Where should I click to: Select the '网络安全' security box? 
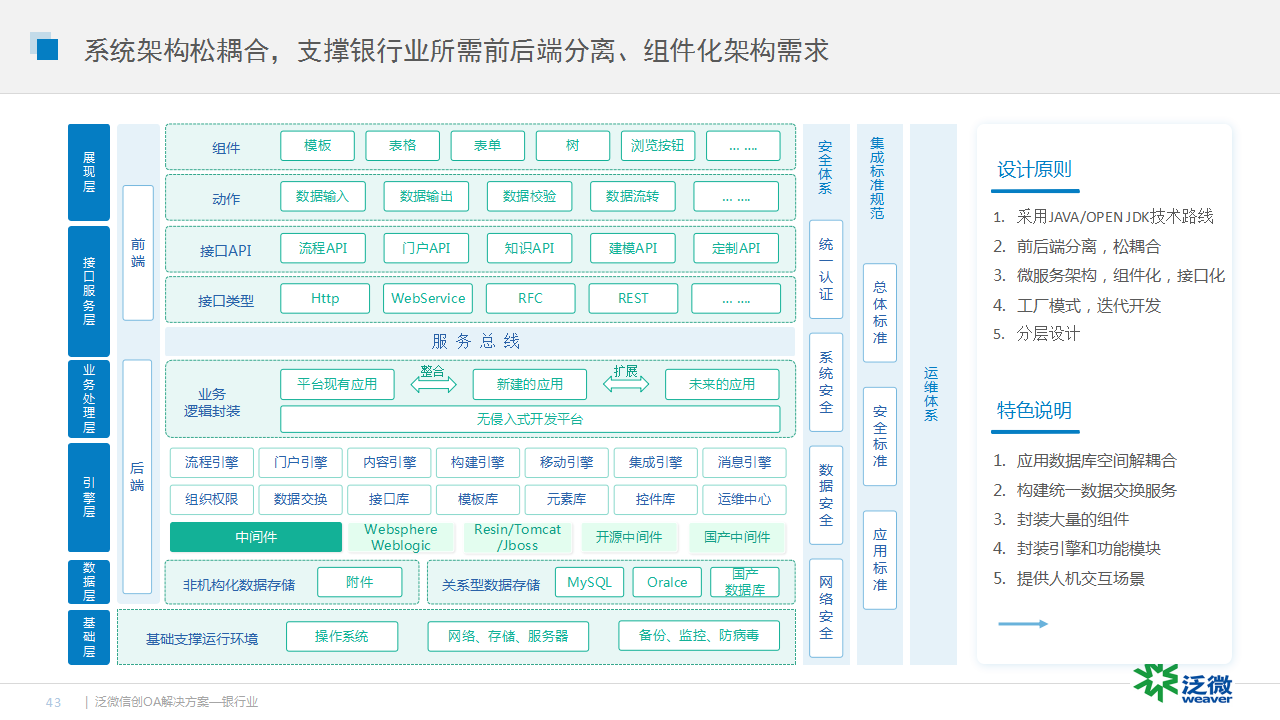(826, 608)
